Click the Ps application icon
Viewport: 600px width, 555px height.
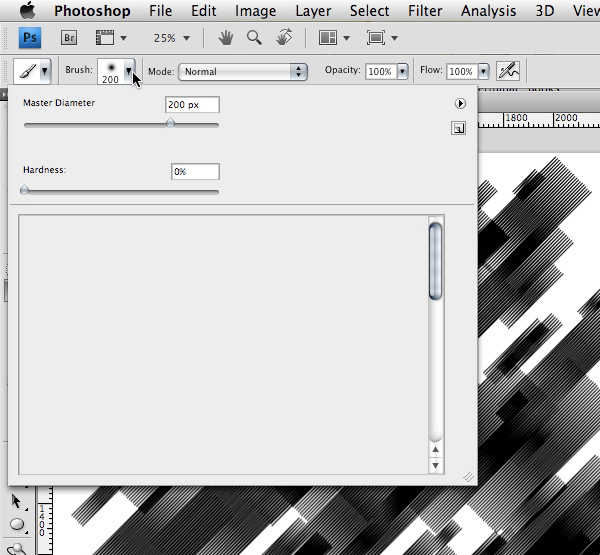(30, 38)
